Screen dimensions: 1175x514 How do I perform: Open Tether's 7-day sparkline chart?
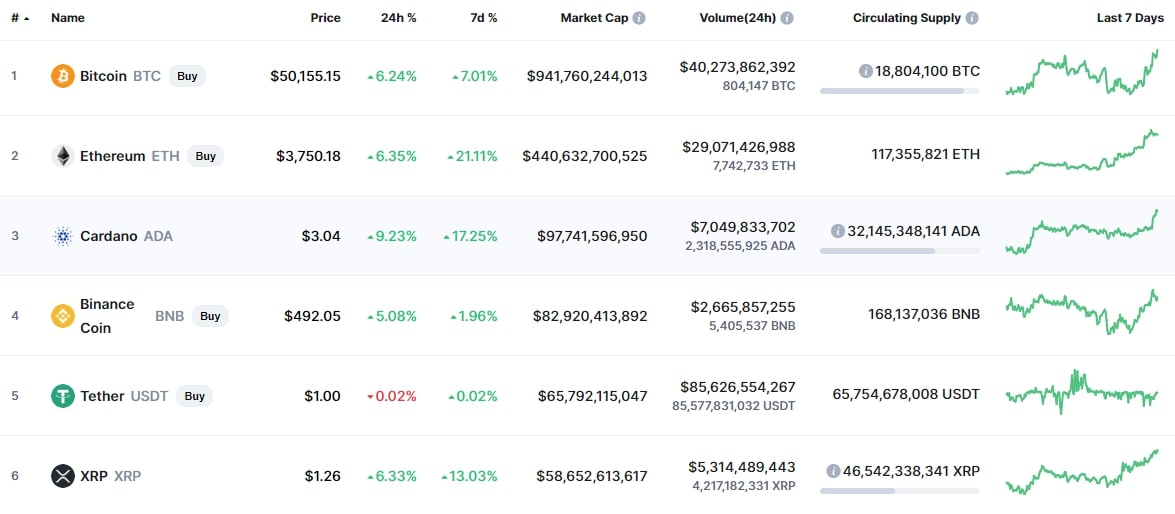[1082, 392]
